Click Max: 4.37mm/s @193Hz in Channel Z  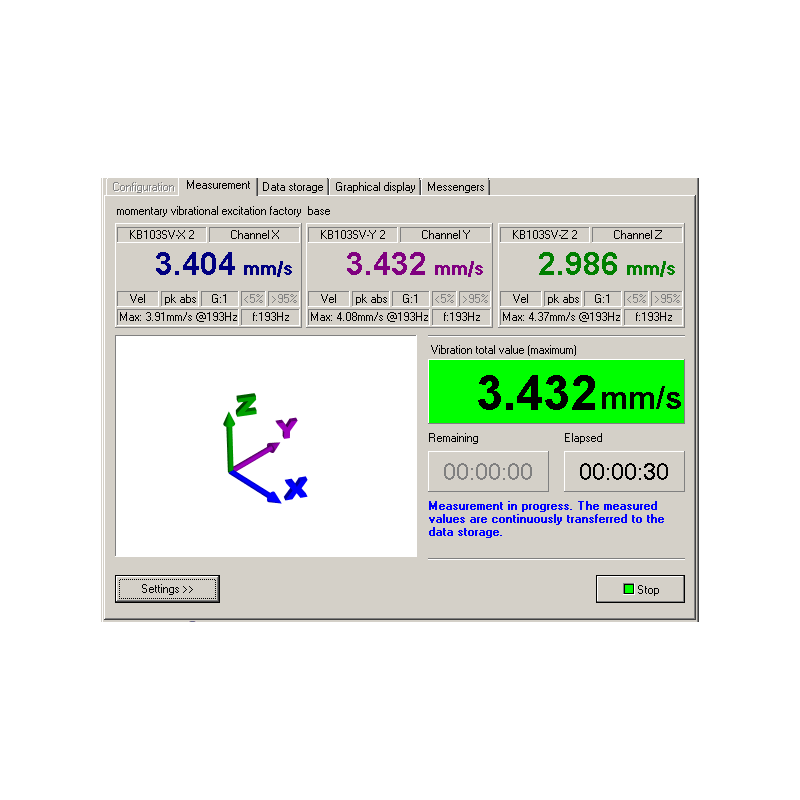click(x=561, y=317)
